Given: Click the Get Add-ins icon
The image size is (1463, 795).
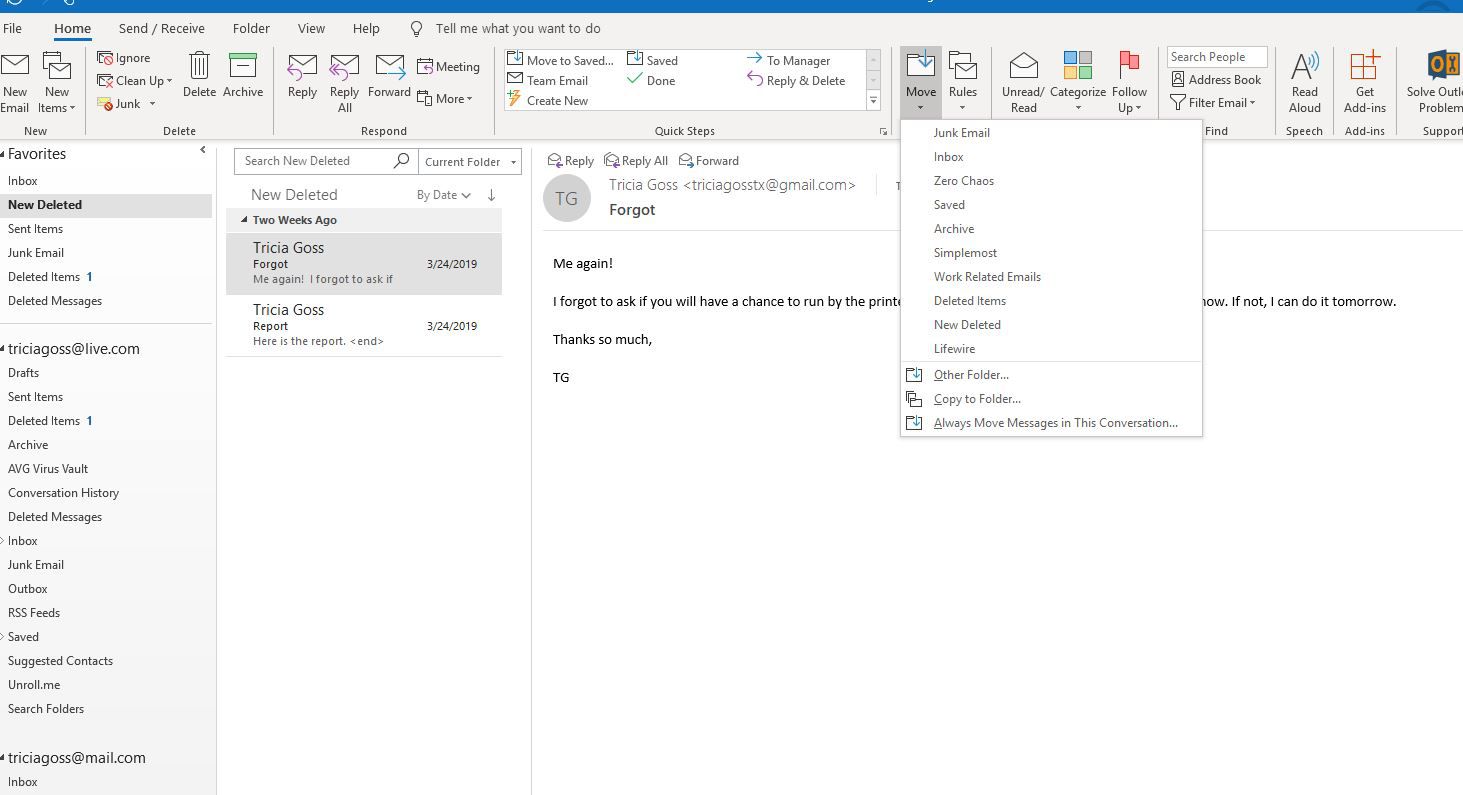Looking at the screenshot, I should [x=1364, y=66].
